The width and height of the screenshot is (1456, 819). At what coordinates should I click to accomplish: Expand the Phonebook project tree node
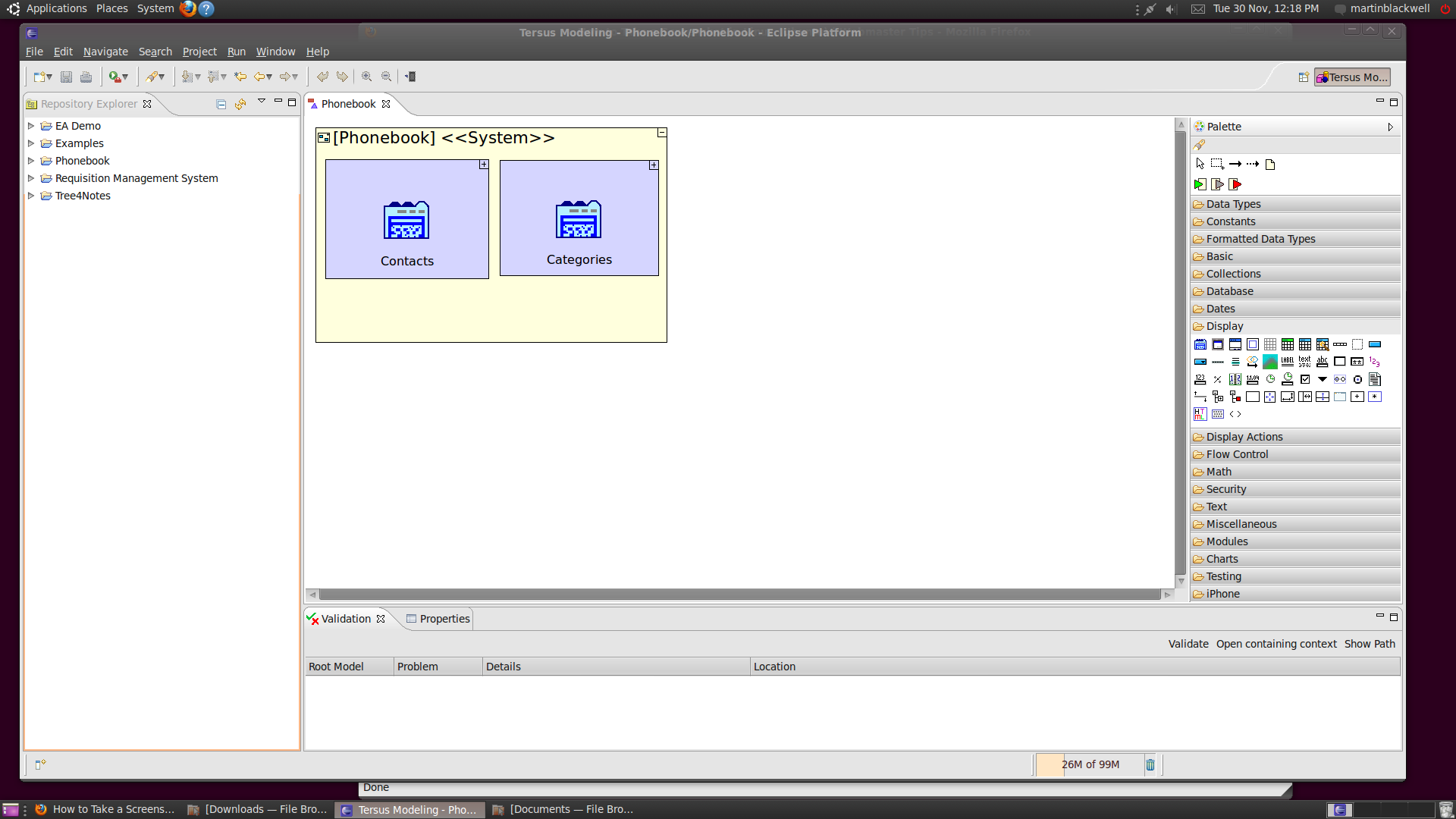pyautogui.click(x=31, y=161)
